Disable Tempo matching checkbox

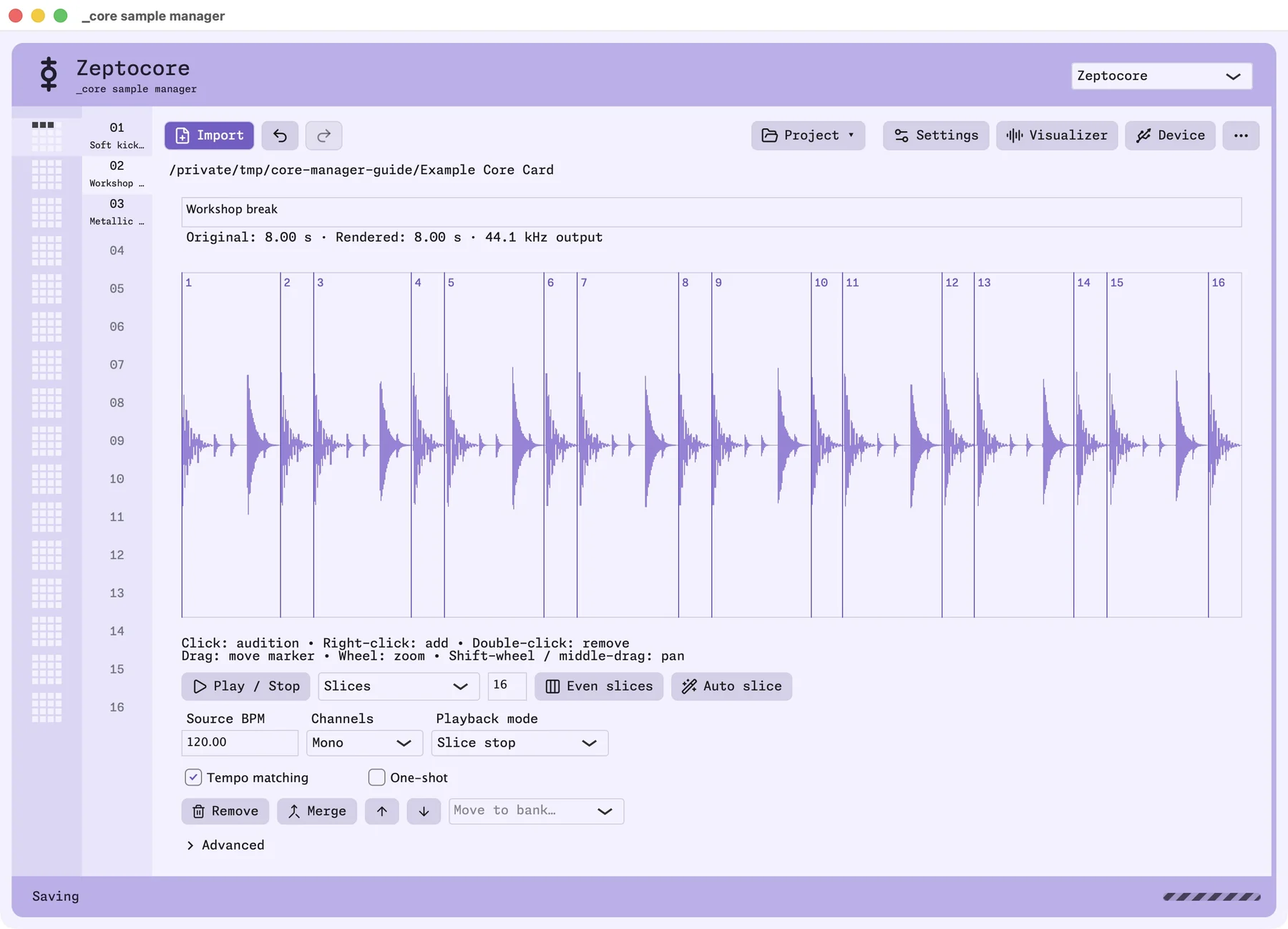tap(193, 777)
